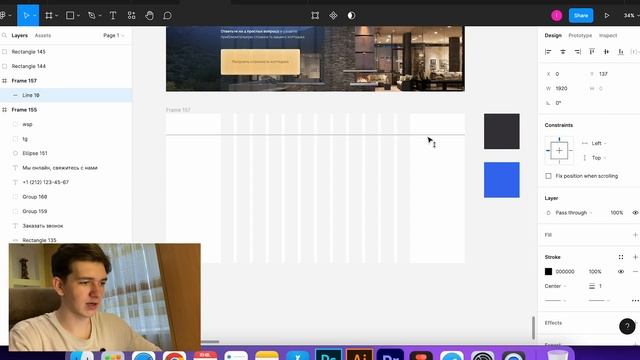The height and width of the screenshot is (360, 640).
Task: Switch to the Layers tab
Action: [x=20, y=36]
